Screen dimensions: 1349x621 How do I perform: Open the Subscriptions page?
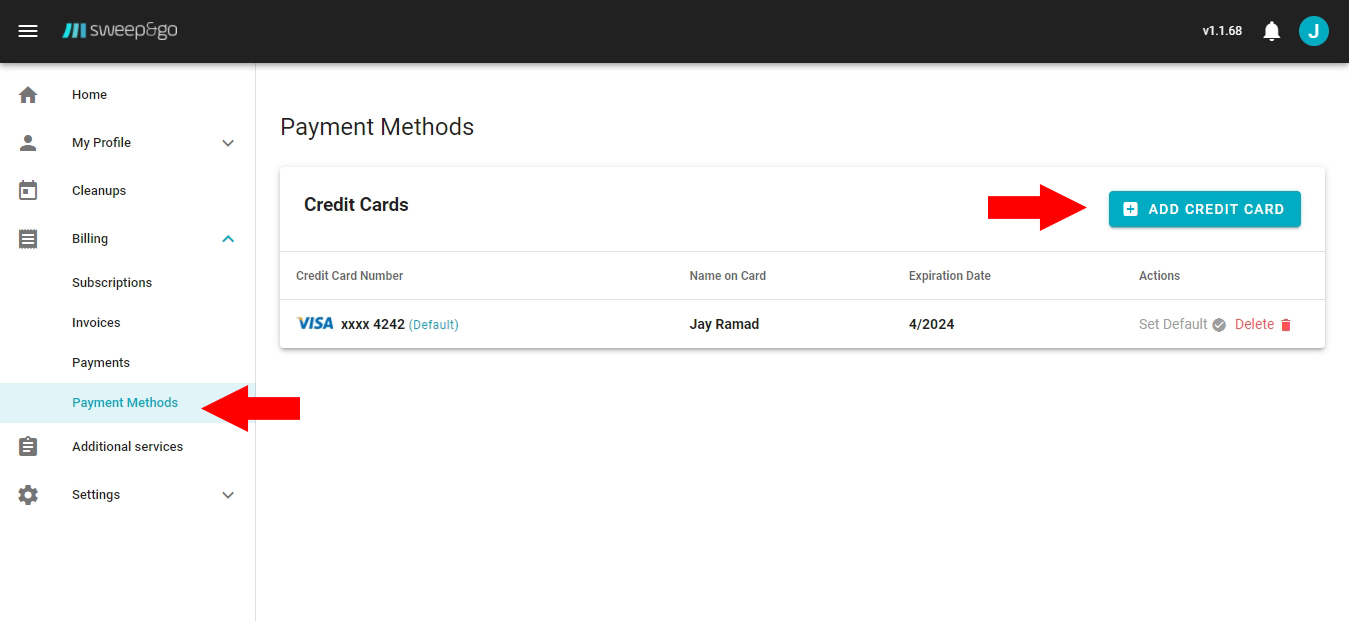coord(112,282)
